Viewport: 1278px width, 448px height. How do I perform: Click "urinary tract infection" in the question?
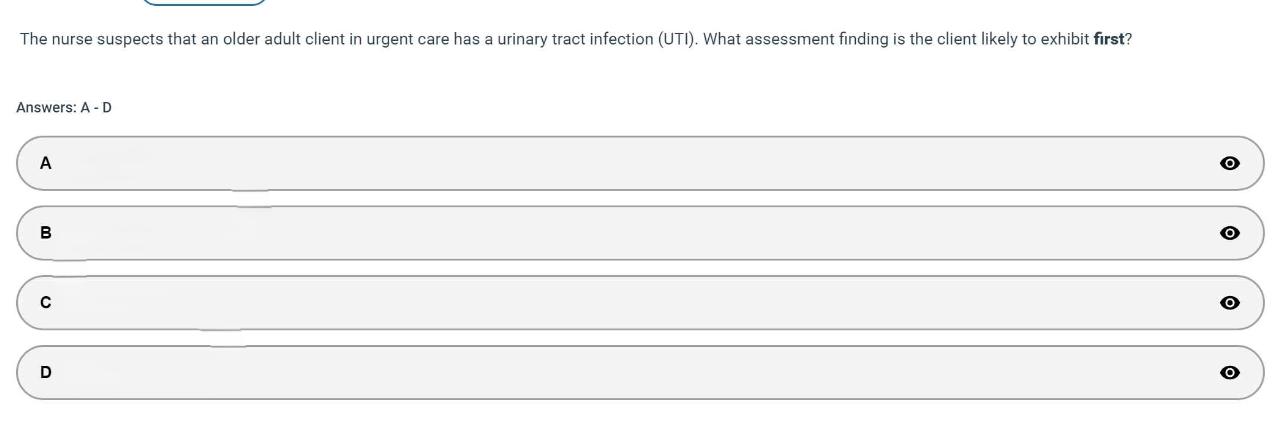pos(575,42)
